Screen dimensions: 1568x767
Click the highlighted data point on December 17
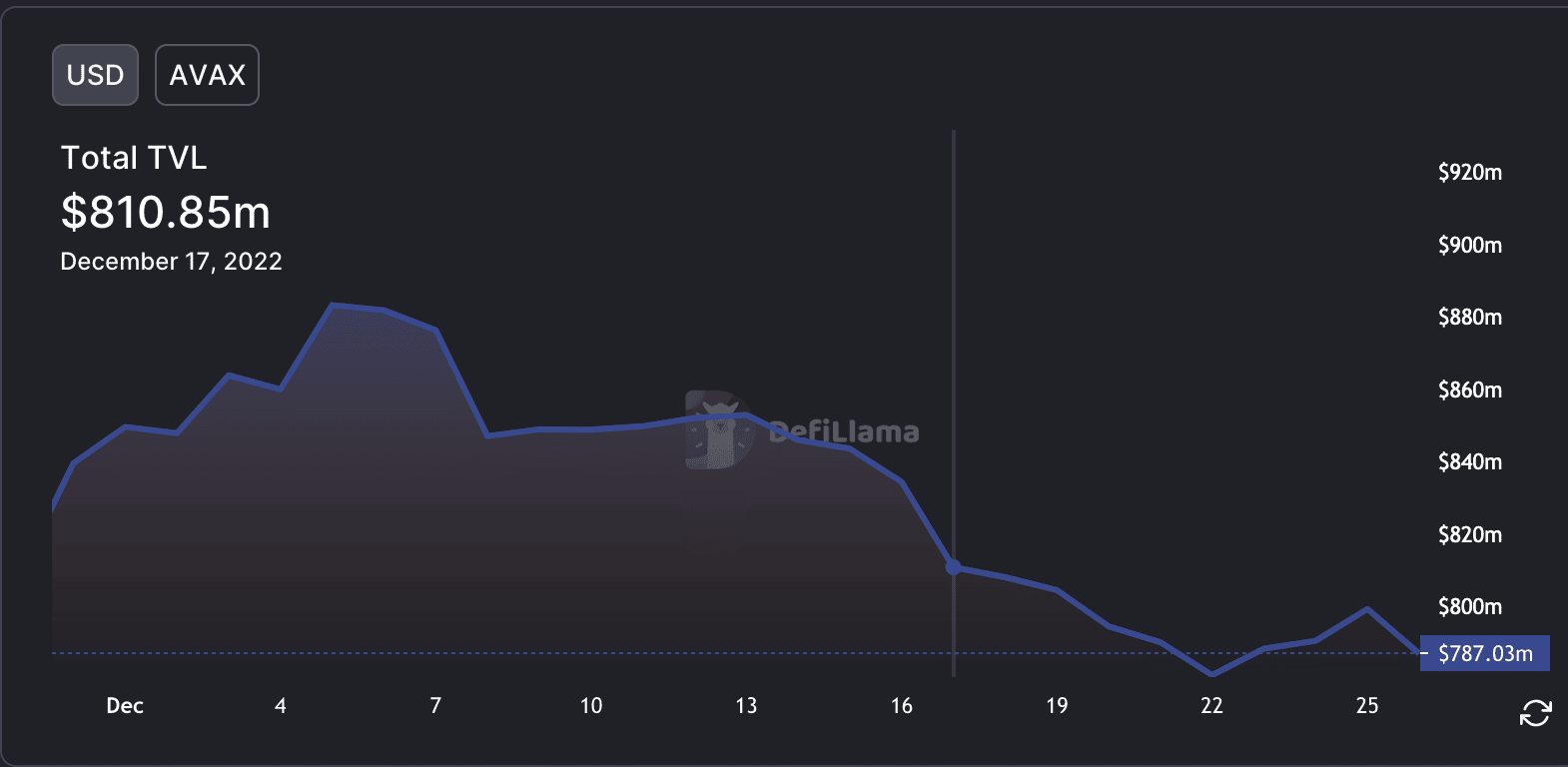point(954,567)
